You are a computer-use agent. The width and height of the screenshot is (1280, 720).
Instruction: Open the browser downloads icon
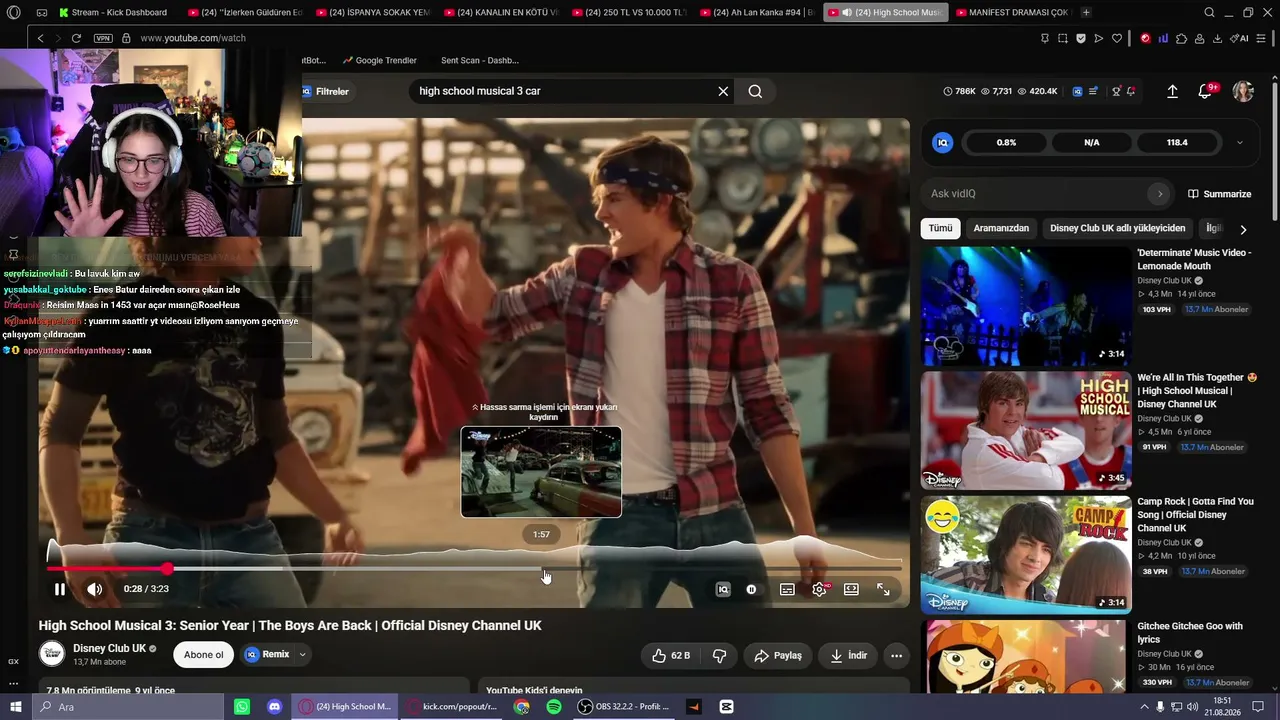point(1217,38)
